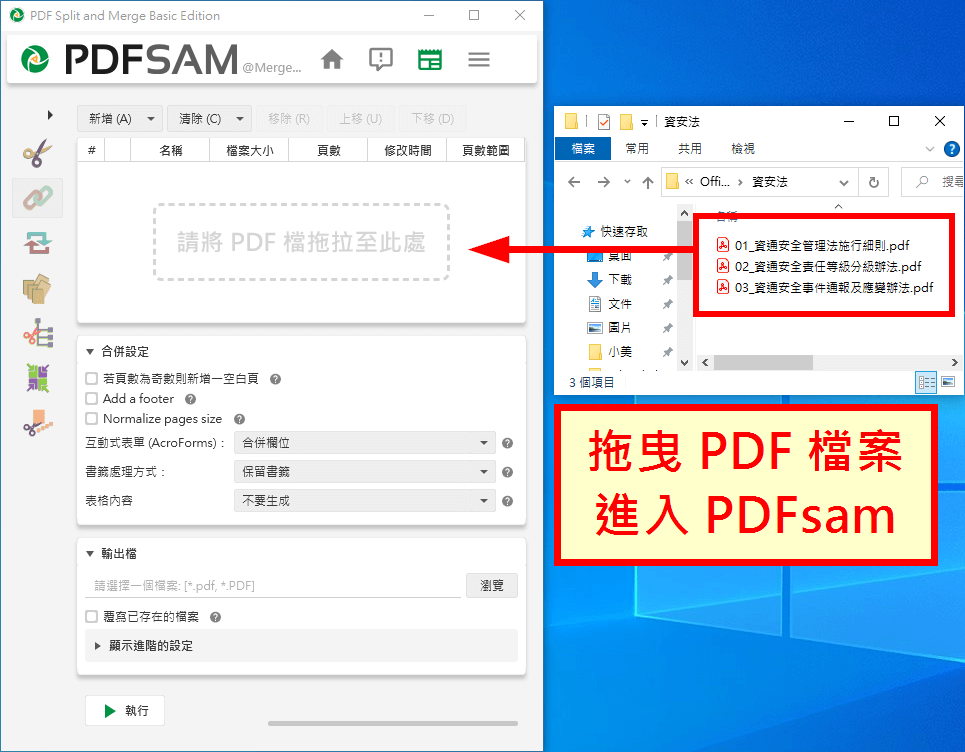Open help for 書籤處理方式 setting
The width and height of the screenshot is (965, 752).
point(507,472)
